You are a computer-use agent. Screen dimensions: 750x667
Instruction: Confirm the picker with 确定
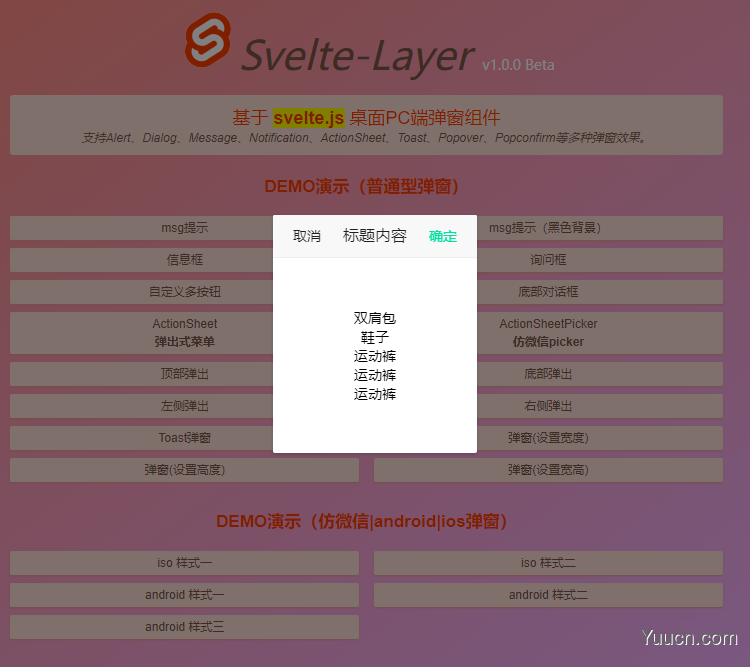point(442,236)
